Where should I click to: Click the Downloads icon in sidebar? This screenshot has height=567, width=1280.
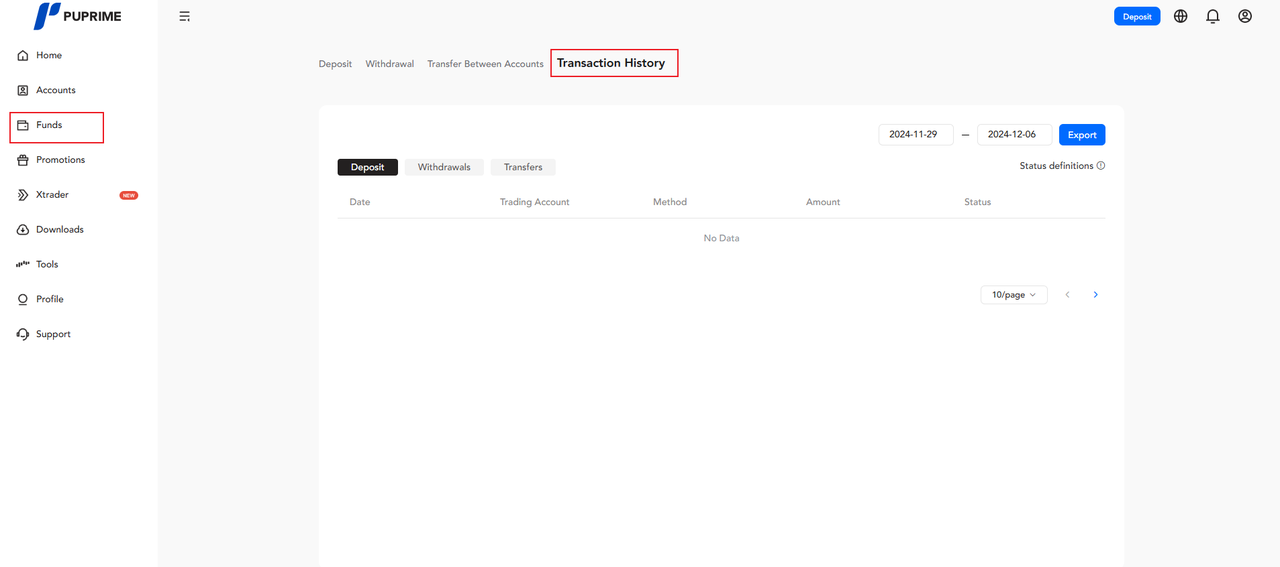[x=23, y=230]
